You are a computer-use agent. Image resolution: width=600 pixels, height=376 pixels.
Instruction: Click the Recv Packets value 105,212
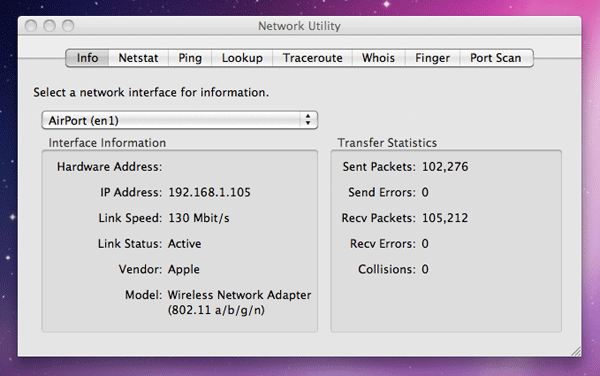445,218
